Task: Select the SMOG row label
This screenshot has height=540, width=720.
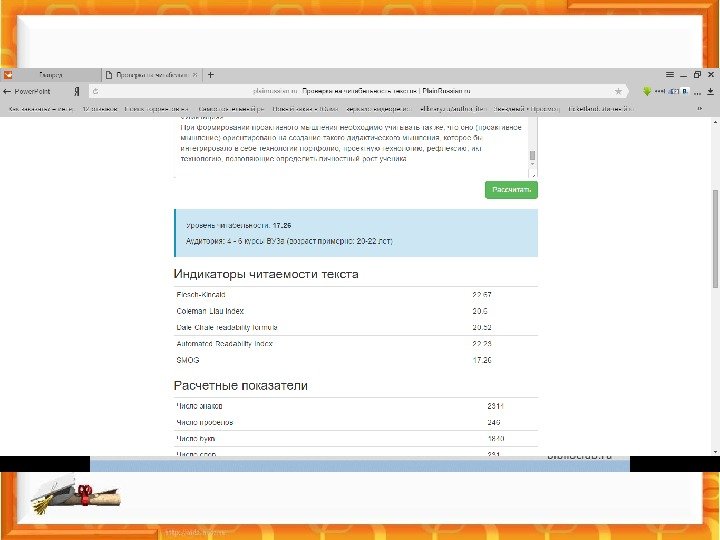Action: (x=188, y=360)
